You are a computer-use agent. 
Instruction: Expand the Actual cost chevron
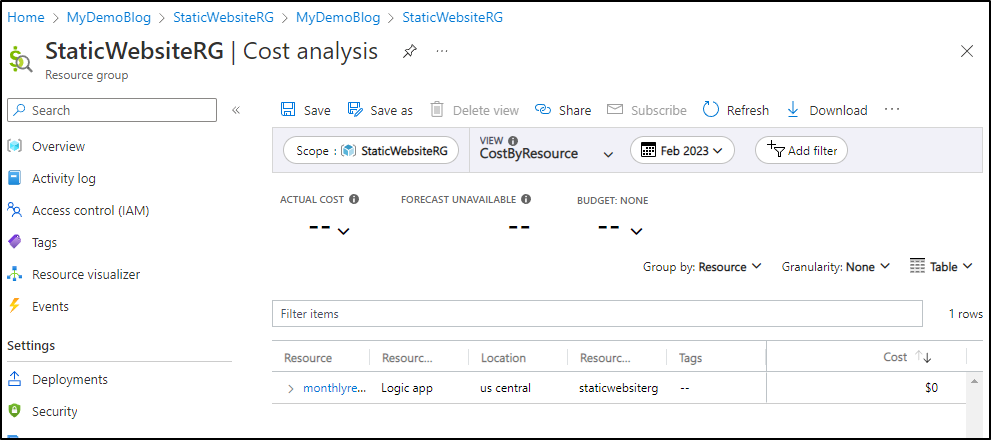click(343, 232)
